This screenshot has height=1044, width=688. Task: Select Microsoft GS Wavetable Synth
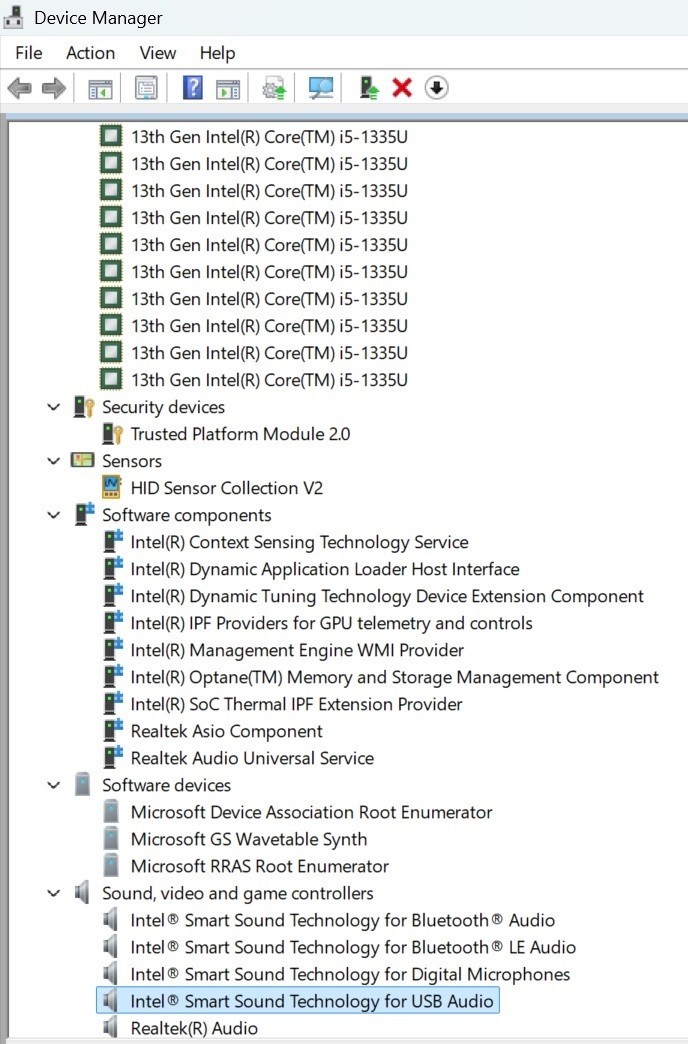tap(248, 840)
